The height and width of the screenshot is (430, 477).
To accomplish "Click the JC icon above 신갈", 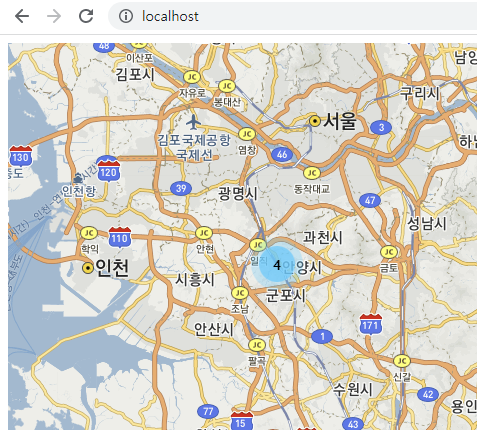I will [x=402, y=361].
